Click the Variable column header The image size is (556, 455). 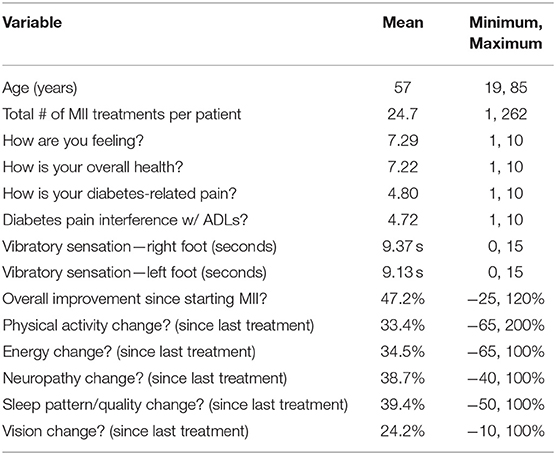[32, 23]
